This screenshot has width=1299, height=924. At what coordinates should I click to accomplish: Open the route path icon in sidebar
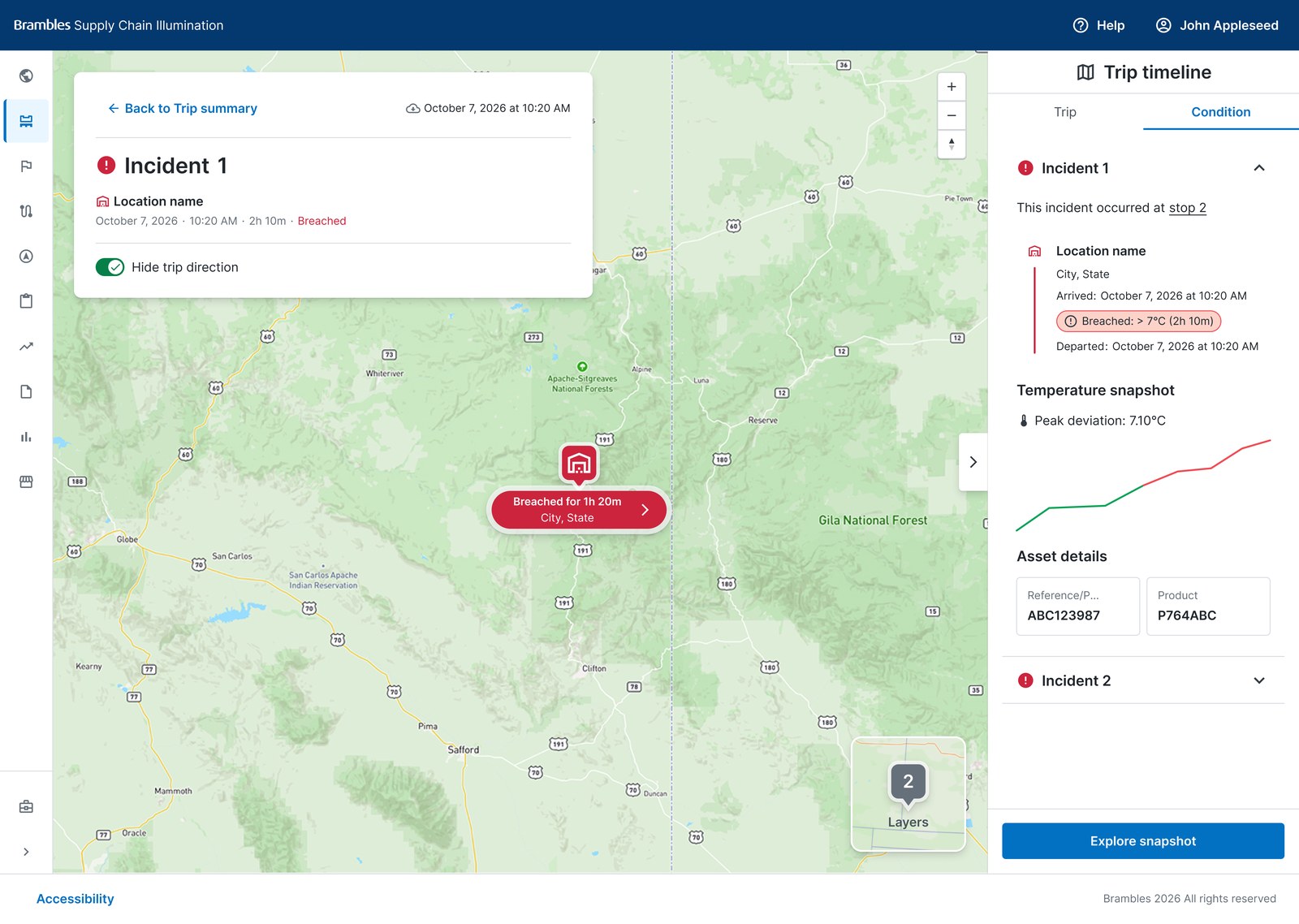[x=26, y=211]
